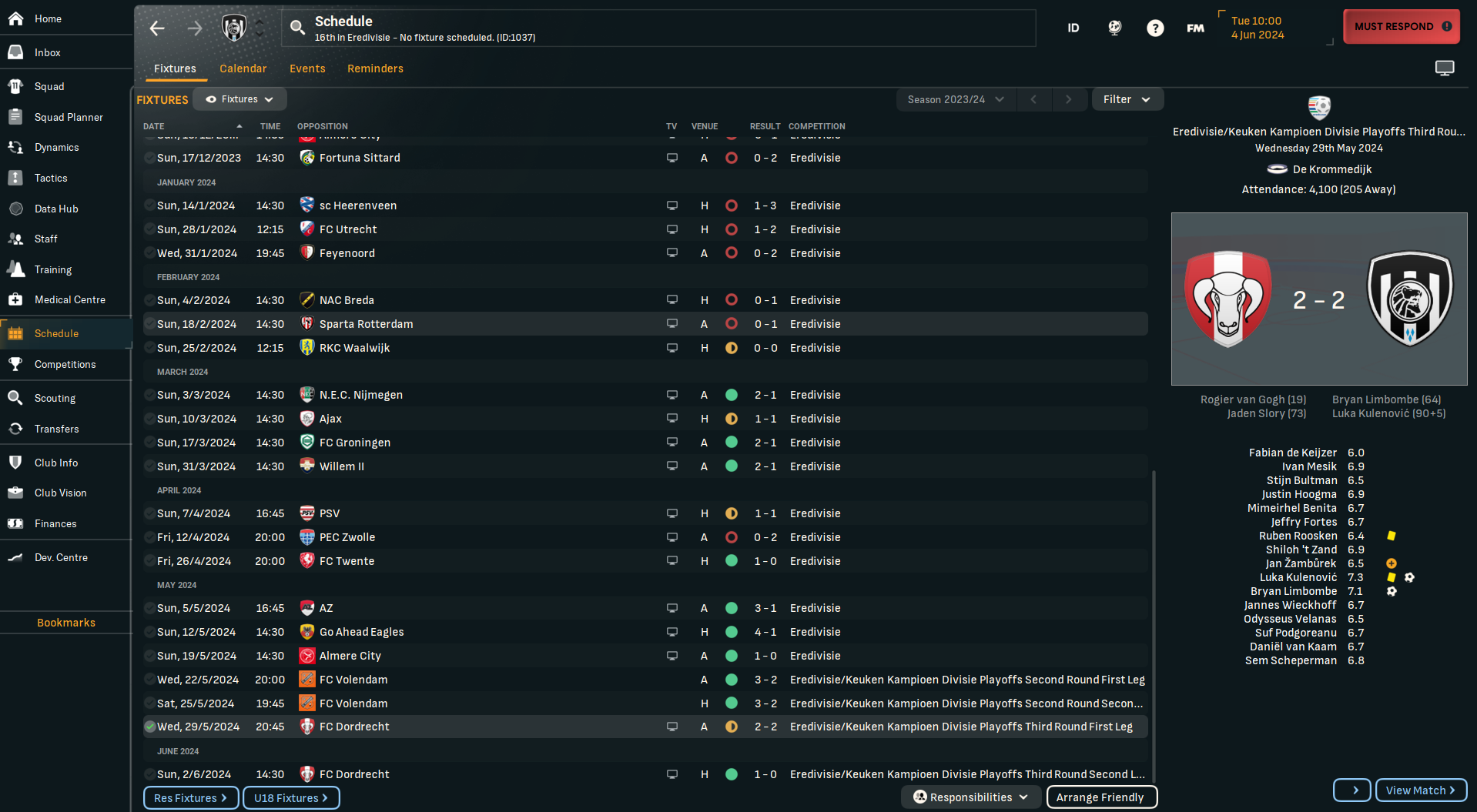Image resolution: width=1477 pixels, height=812 pixels.
Task: Go back with the left arrow
Action: [157, 28]
